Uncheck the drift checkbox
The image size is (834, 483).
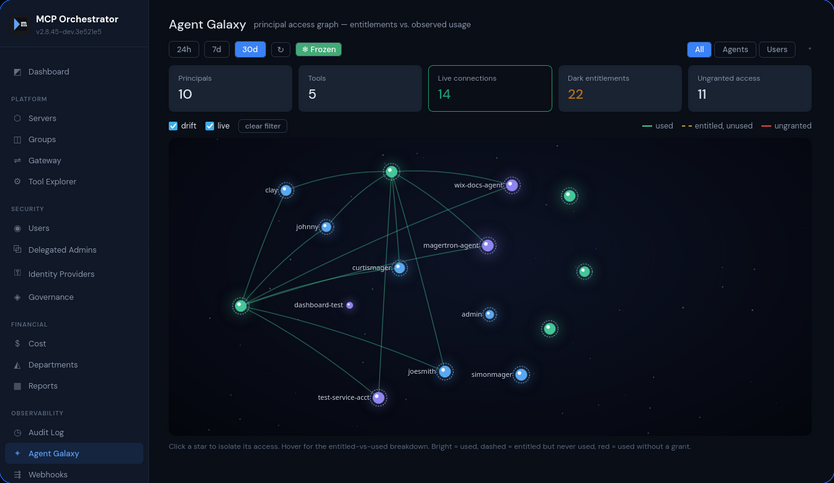pyautogui.click(x=173, y=126)
